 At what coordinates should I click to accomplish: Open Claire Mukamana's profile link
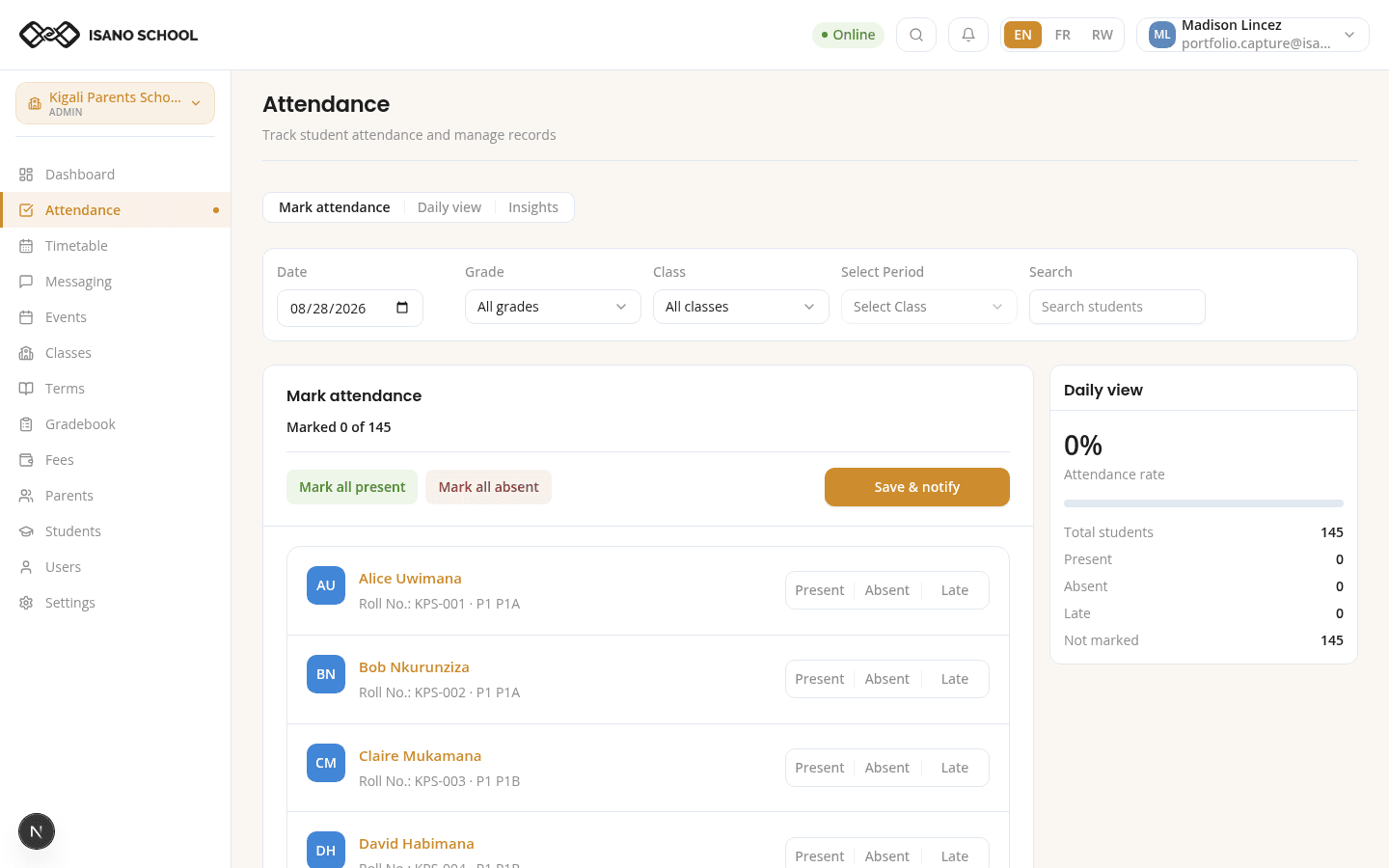point(420,756)
